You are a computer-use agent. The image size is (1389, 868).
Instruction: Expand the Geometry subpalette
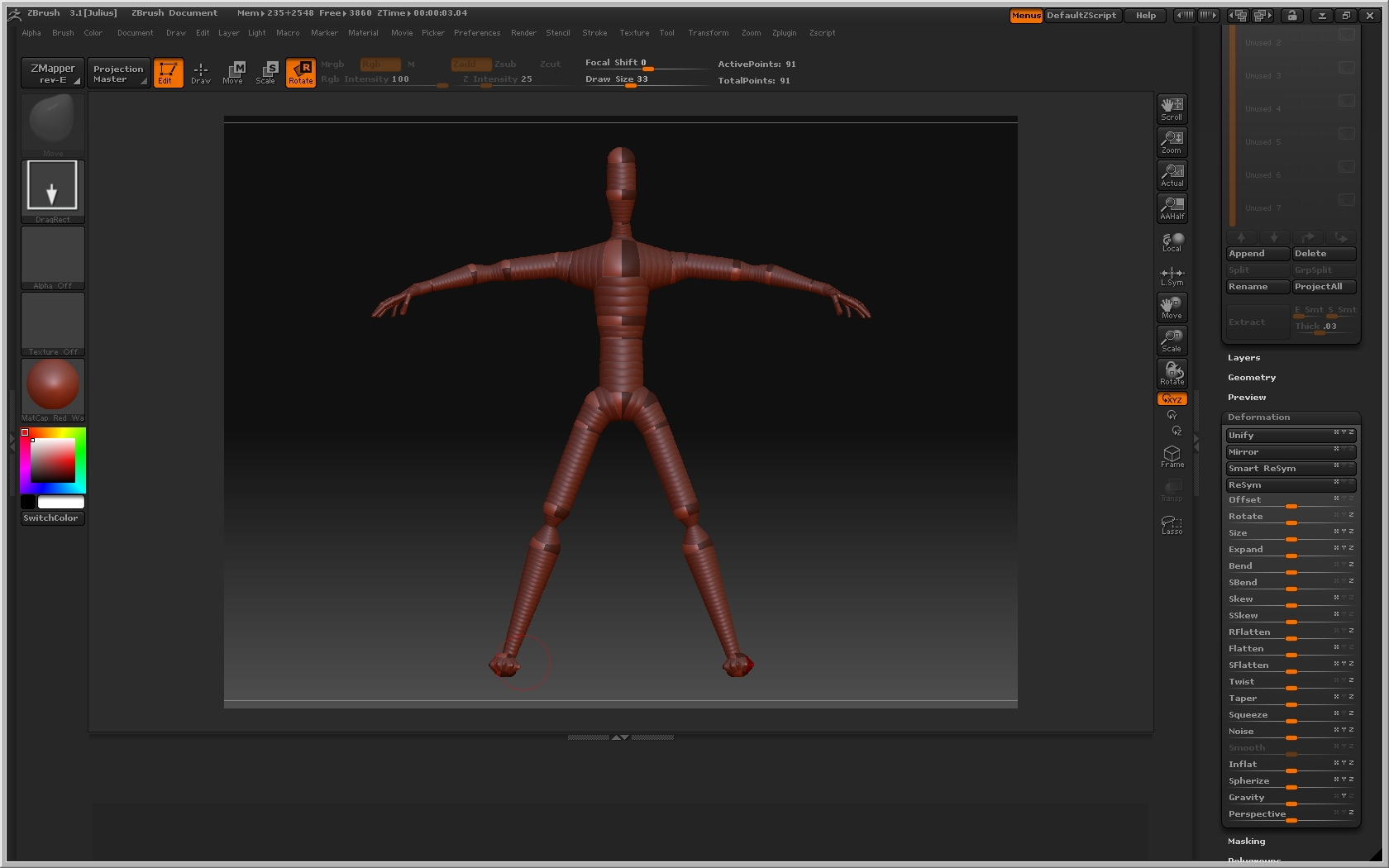(x=1251, y=378)
